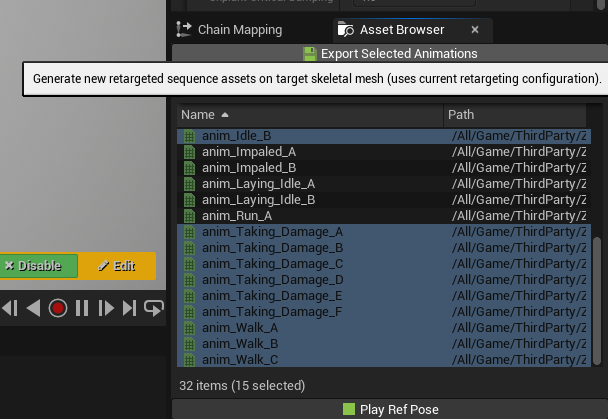Switch to the Asset Browser tab

point(401,30)
